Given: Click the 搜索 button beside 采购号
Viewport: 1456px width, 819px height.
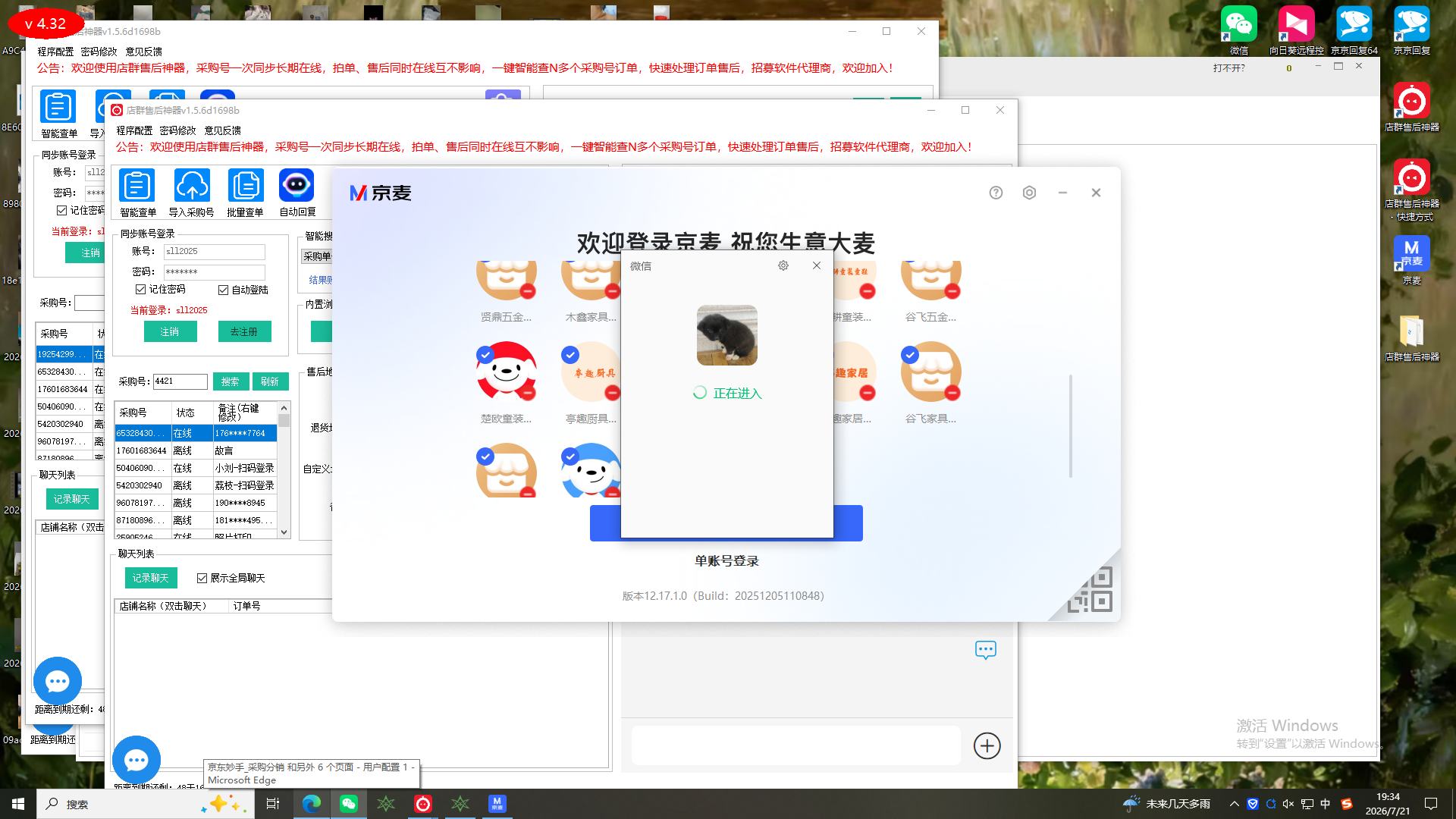Looking at the screenshot, I should click(231, 381).
